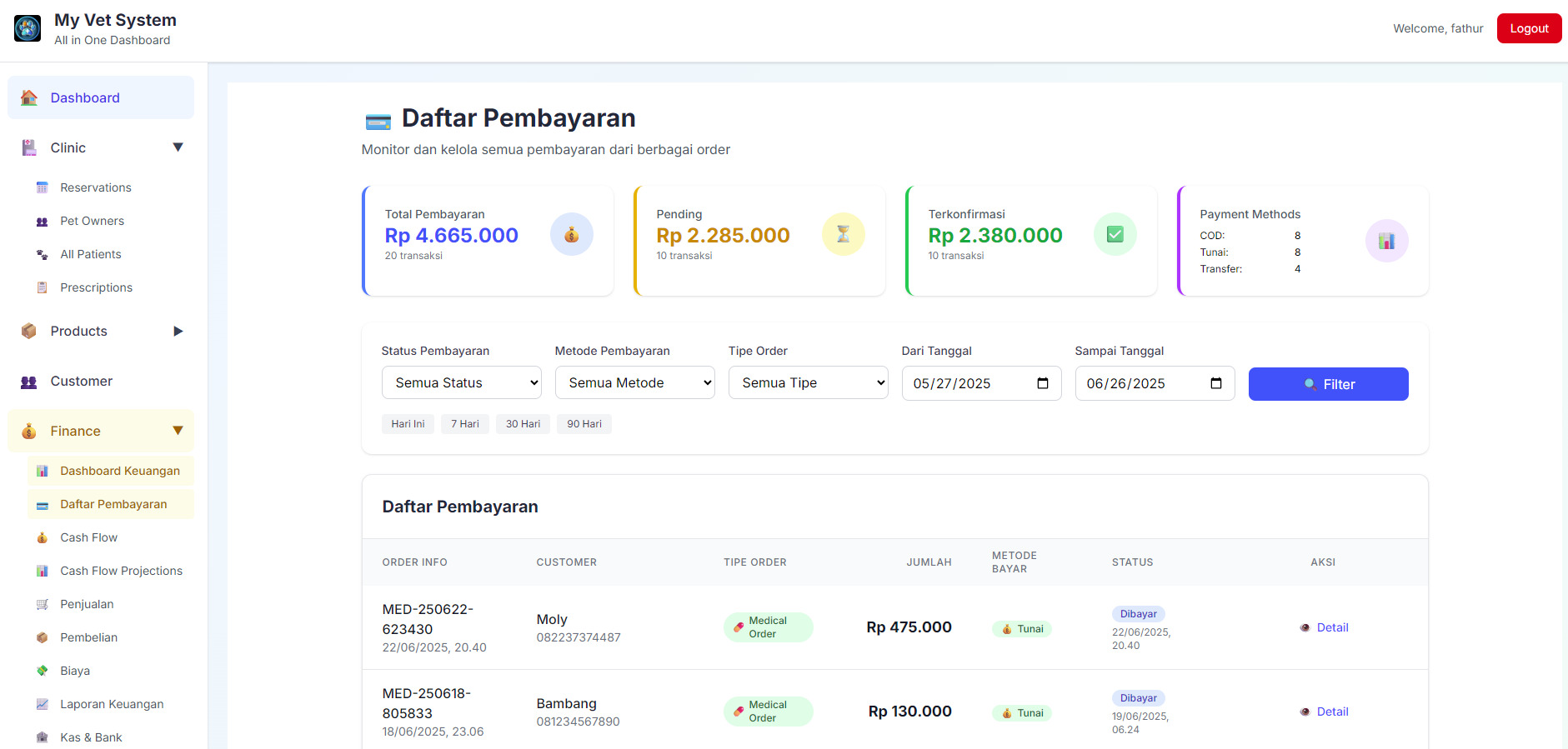
Task: Select the Hari Ini quick filter
Action: coord(408,424)
